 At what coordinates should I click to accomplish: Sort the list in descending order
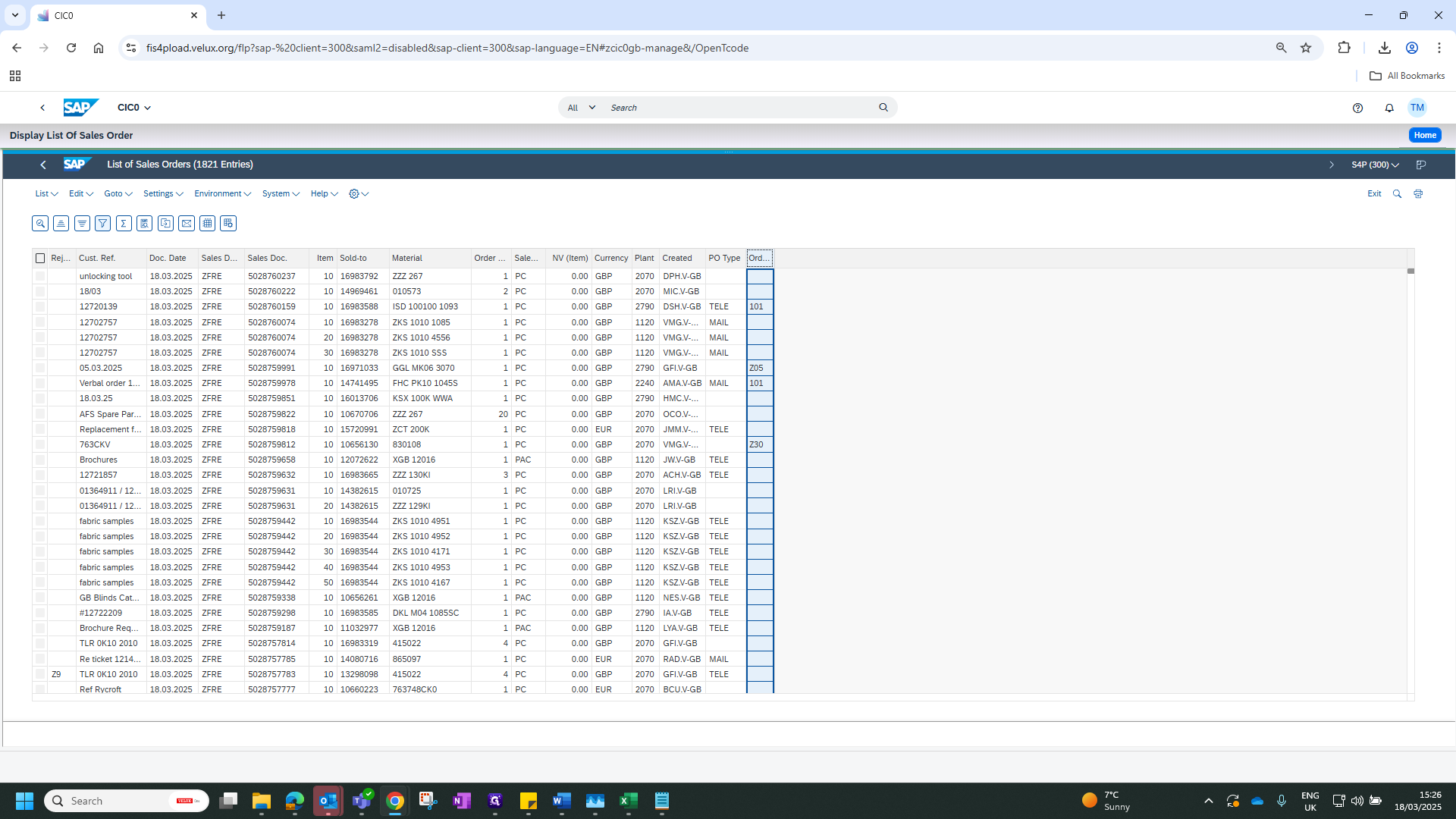82,223
